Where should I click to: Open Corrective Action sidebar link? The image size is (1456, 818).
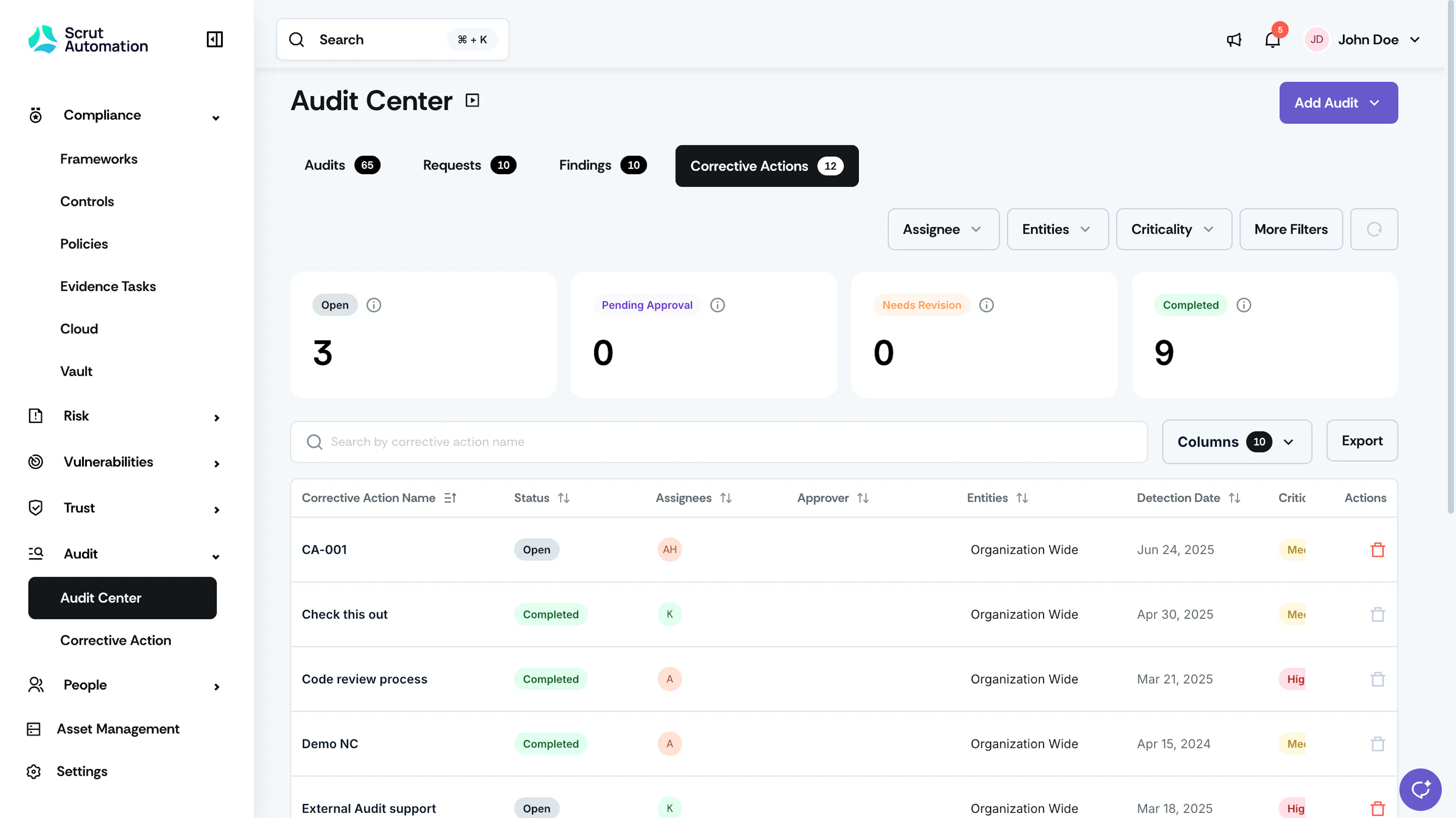click(x=115, y=641)
